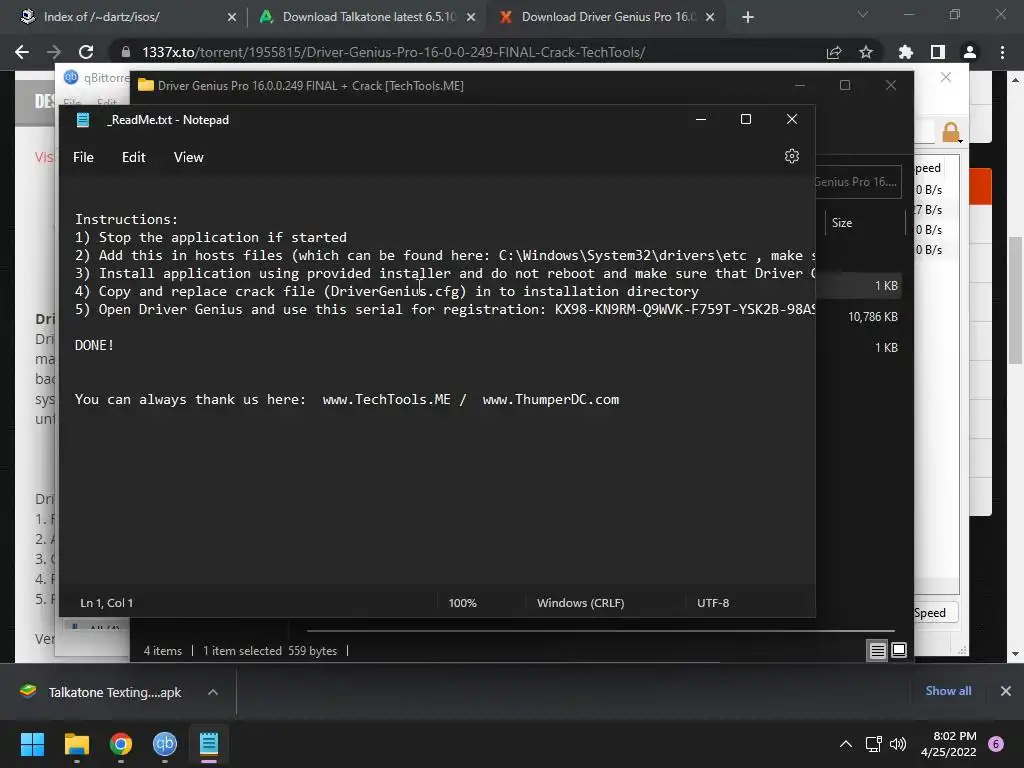Open Notepad settings gear icon

(x=792, y=157)
